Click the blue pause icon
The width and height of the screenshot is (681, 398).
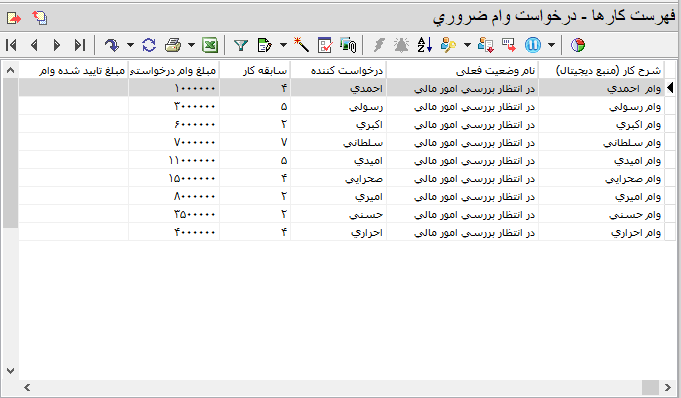click(532, 45)
